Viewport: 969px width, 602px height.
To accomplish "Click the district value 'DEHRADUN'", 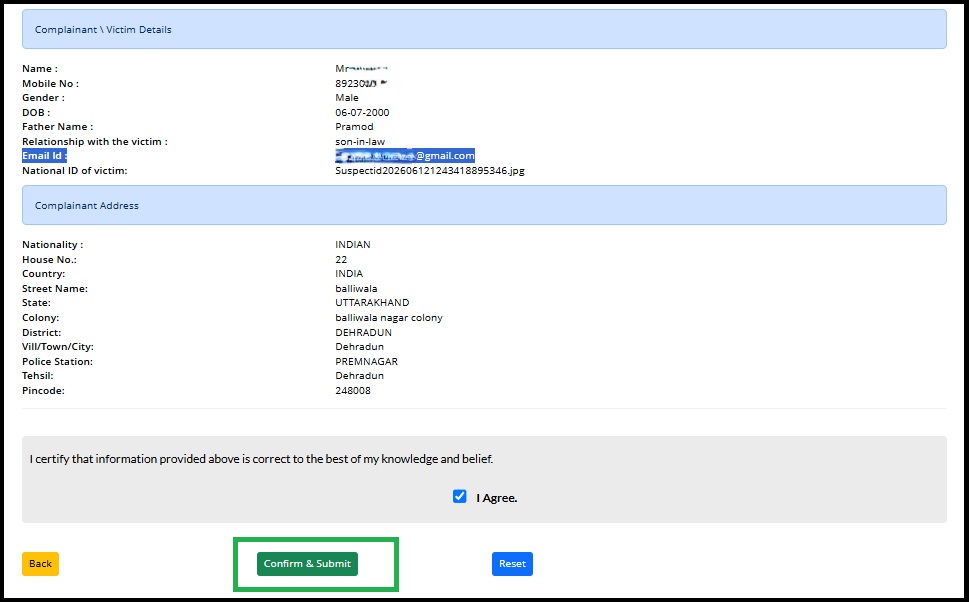I will point(363,333).
